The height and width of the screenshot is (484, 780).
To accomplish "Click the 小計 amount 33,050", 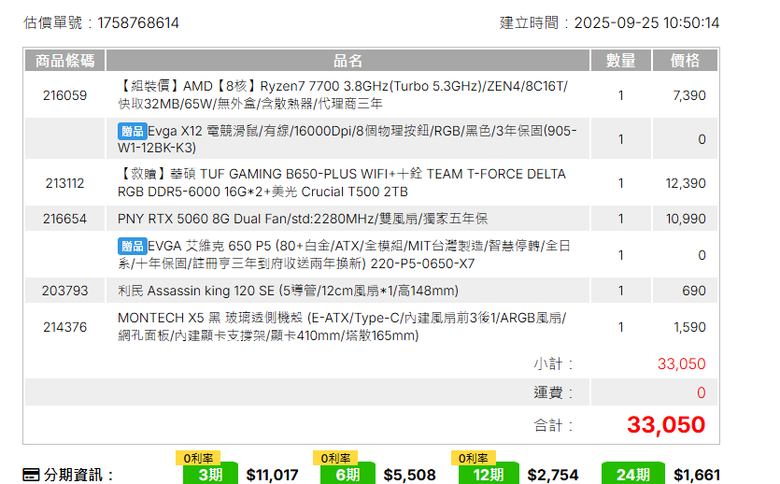I will click(x=682, y=364).
